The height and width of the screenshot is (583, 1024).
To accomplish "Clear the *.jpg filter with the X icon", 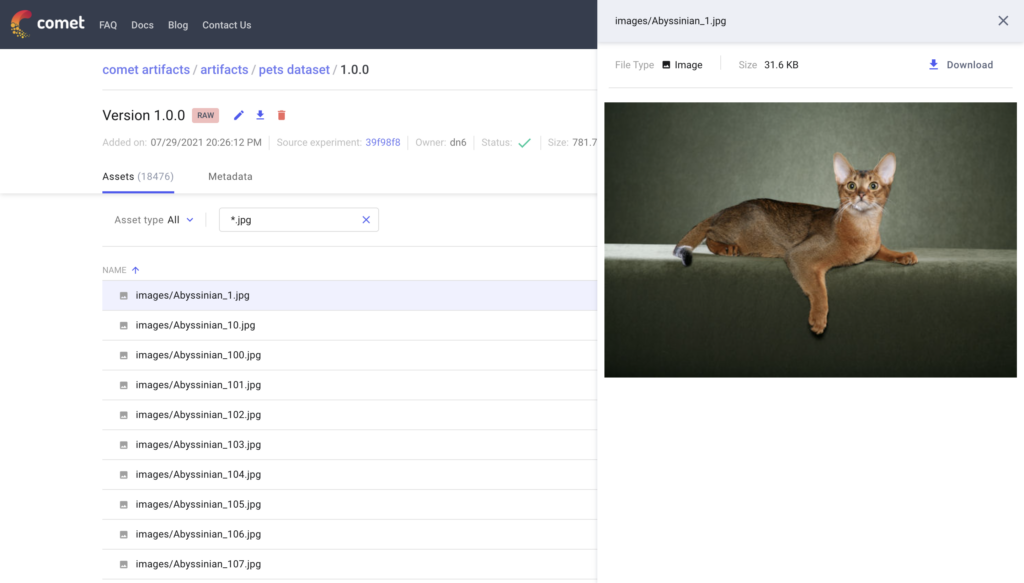I will pos(366,220).
